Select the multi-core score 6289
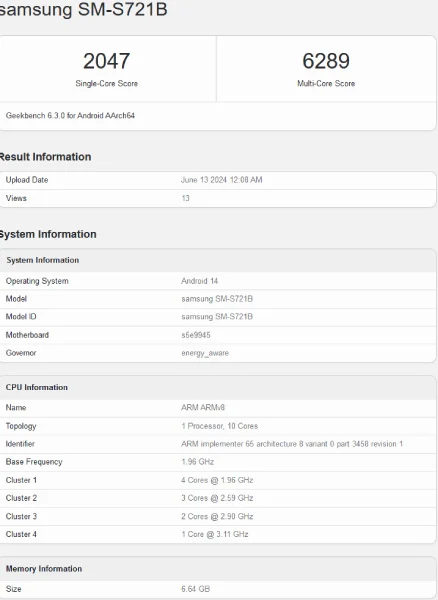The width and height of the screenshot is (438, 600). [x=326, y=61]
